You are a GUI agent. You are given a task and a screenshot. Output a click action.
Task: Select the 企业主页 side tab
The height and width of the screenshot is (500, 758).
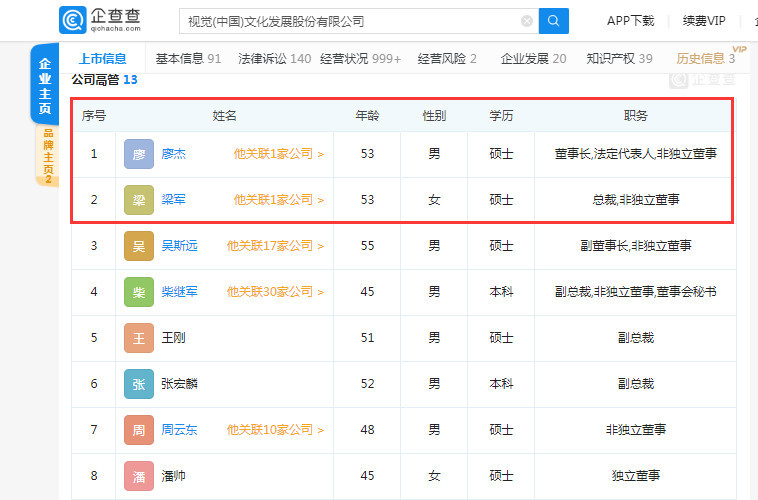(45, 85)
